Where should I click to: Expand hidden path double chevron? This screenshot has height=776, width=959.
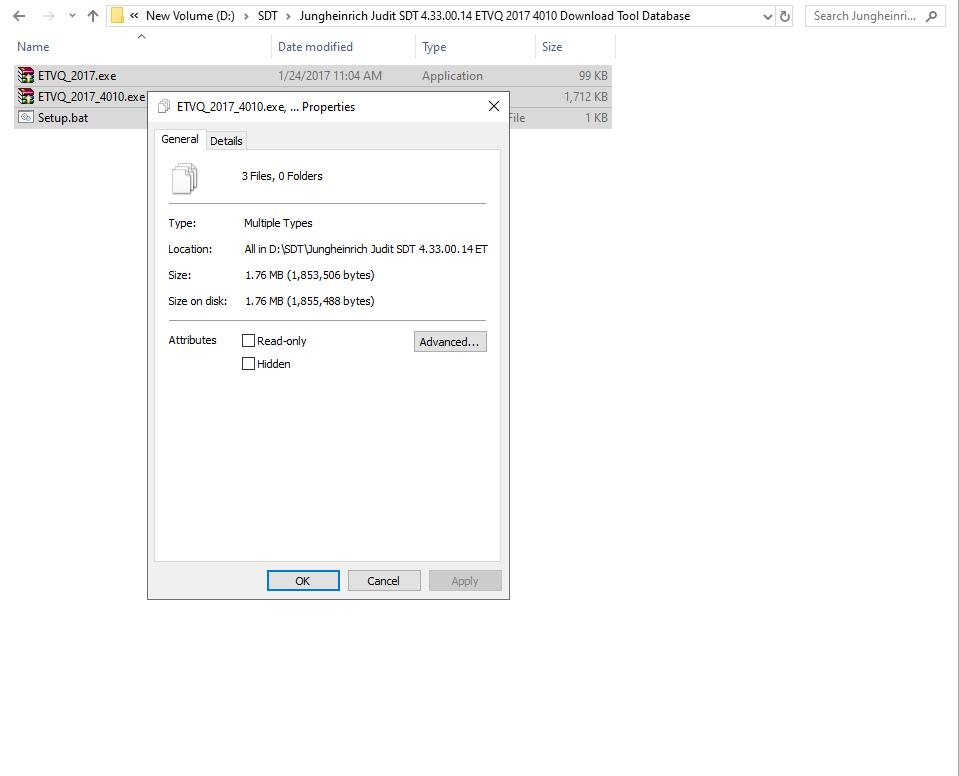tap(134, 16)
